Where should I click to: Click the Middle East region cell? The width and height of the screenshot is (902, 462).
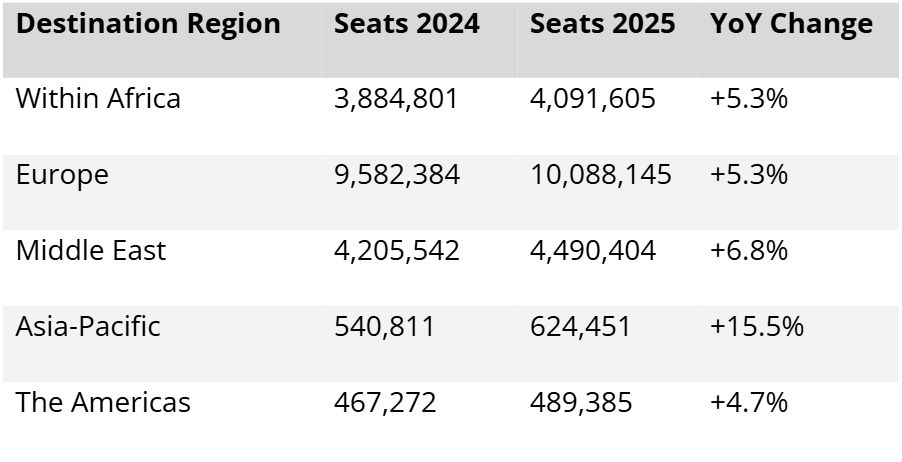pos(91,250)
